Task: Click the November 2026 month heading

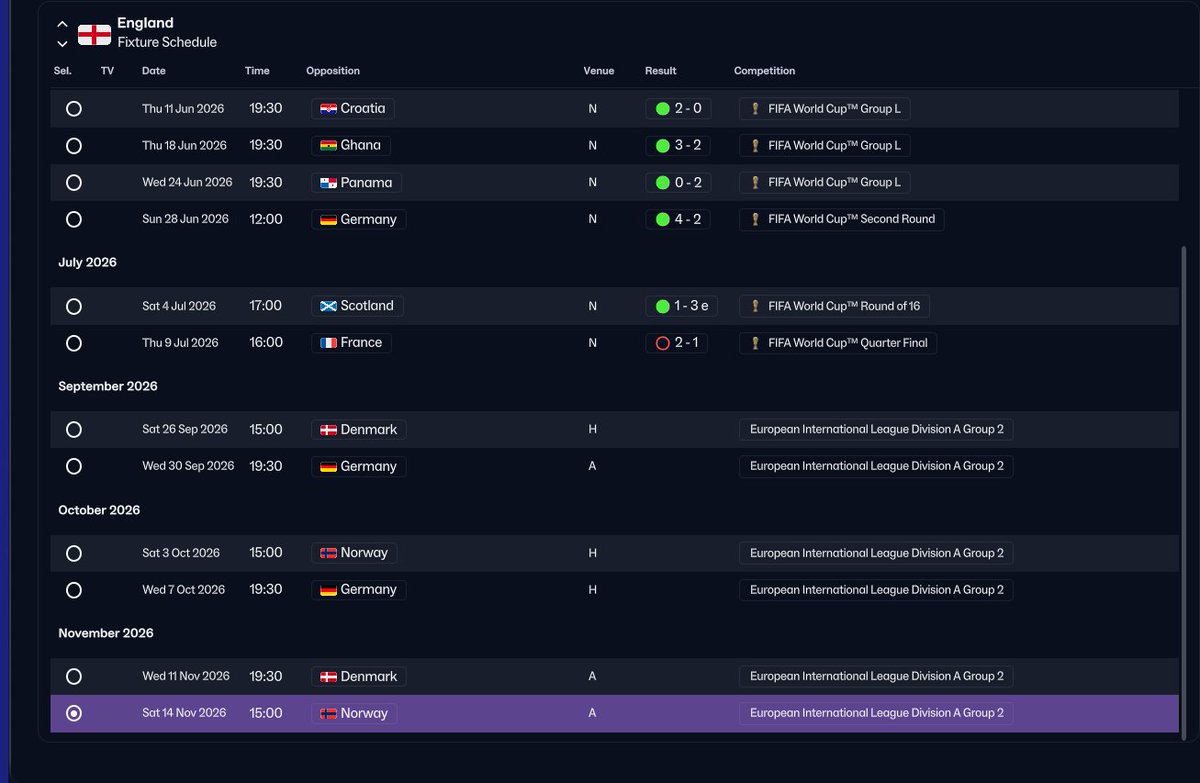Action: (x=106, y=633)
